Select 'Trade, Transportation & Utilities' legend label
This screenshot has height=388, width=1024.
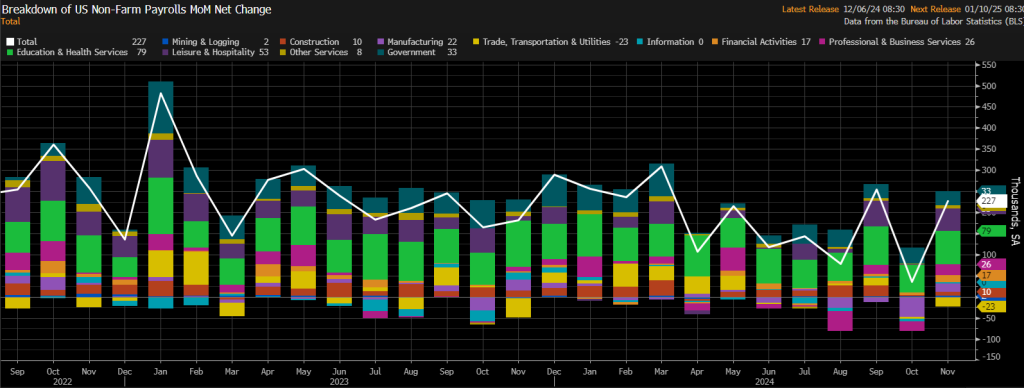pyautogui.click(x=546, y=42)
